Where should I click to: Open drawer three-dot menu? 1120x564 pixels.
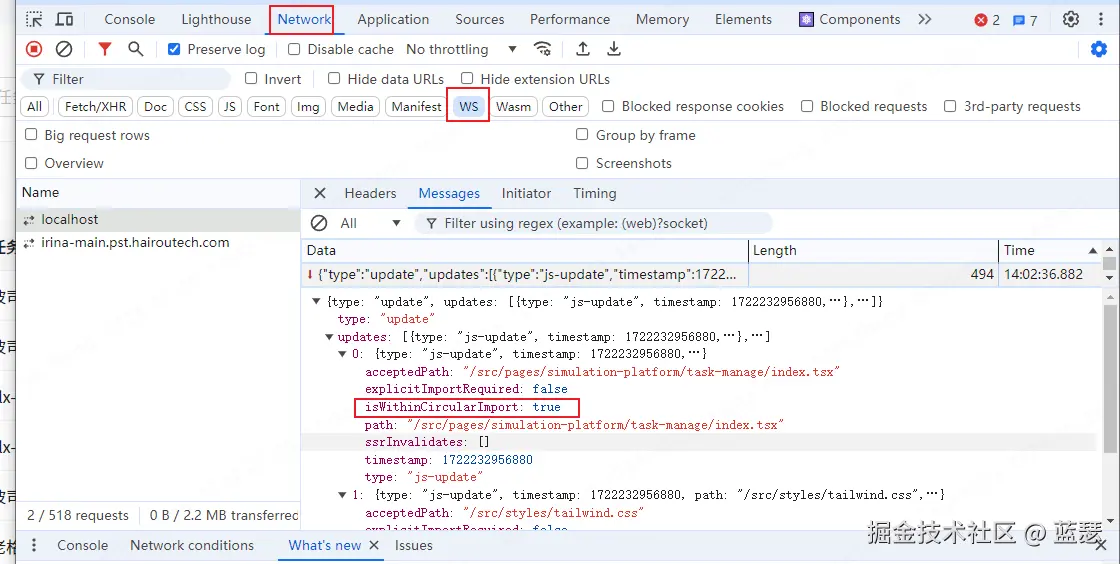[x=34, y=545]
